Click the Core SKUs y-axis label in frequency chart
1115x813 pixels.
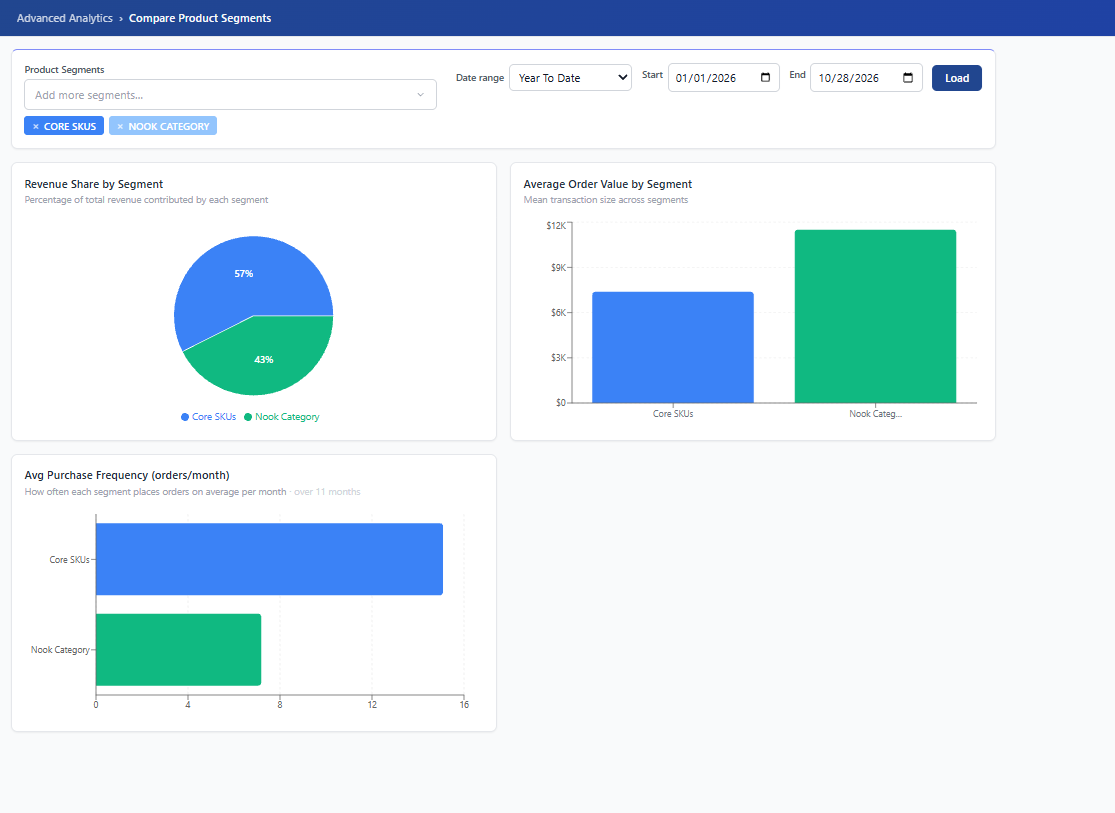pyautogui.click(x=69, y=560)
